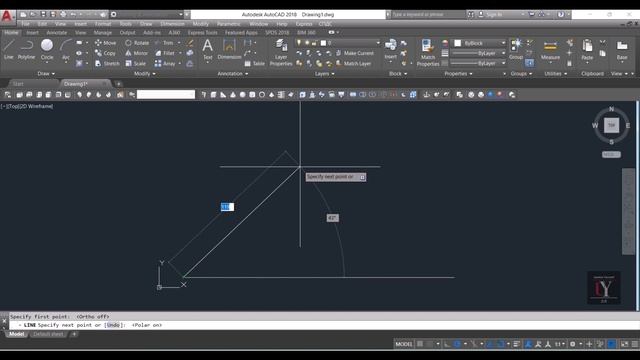The height and width of the screenshot is (360, 640).
Task: Select the Line tool
Action: pos(8,50)
